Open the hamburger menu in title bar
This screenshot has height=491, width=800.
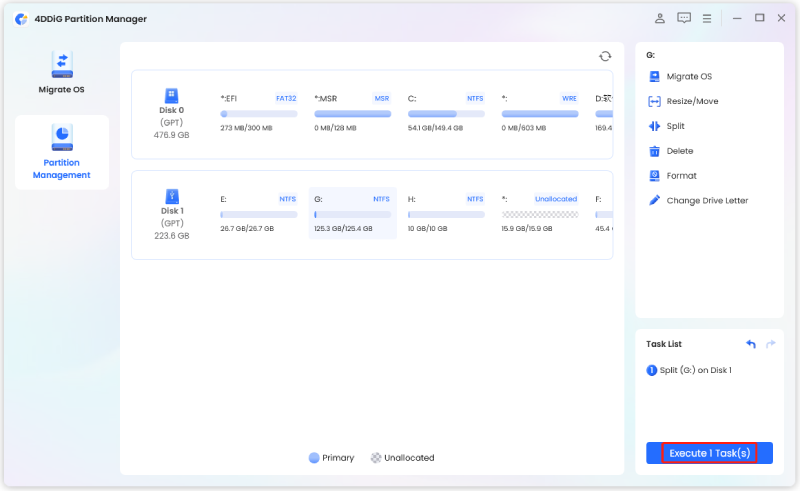(x=707, y=18)
